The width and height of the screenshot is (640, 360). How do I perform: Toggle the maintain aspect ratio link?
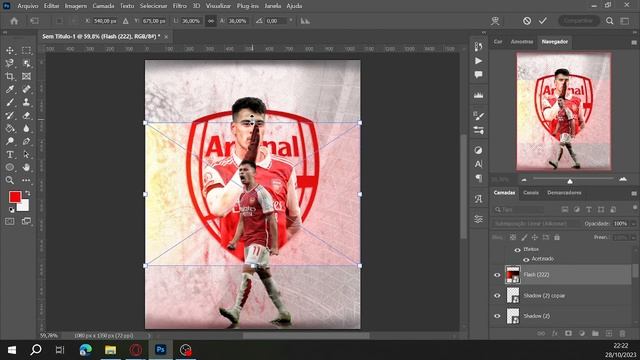tap(211, 21)
